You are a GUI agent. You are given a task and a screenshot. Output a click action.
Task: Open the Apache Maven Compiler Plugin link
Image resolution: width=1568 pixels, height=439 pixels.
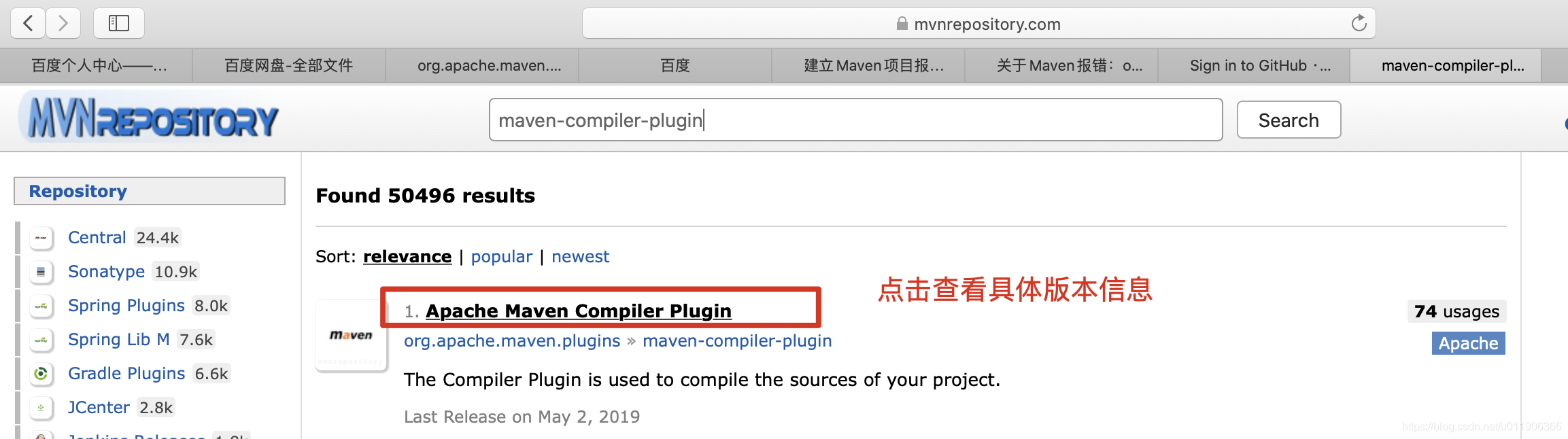point(579,311)
